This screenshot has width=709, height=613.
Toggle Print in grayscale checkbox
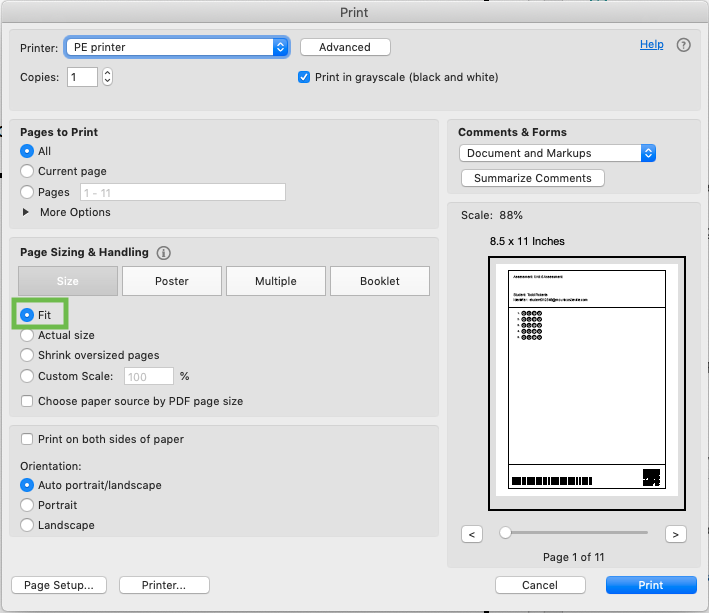coord(304,77)
